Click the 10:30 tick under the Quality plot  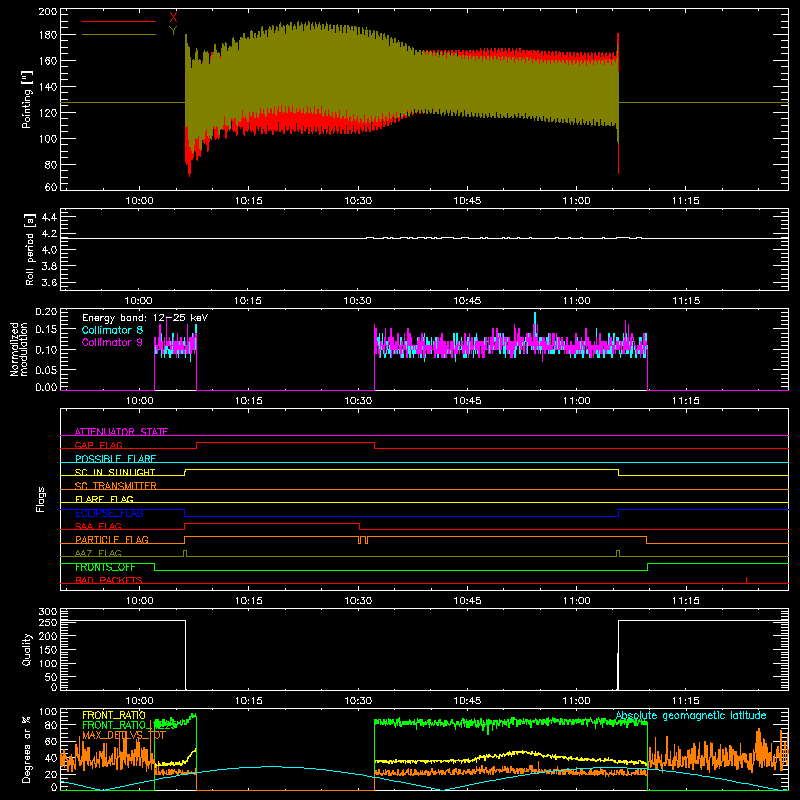pyautogui.click(x=358, y=701)
